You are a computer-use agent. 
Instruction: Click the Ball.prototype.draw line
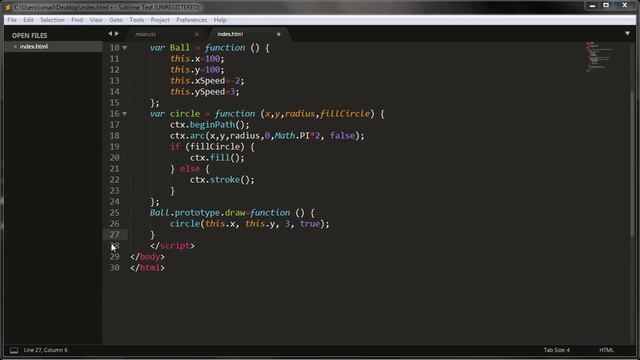[232, 213]
